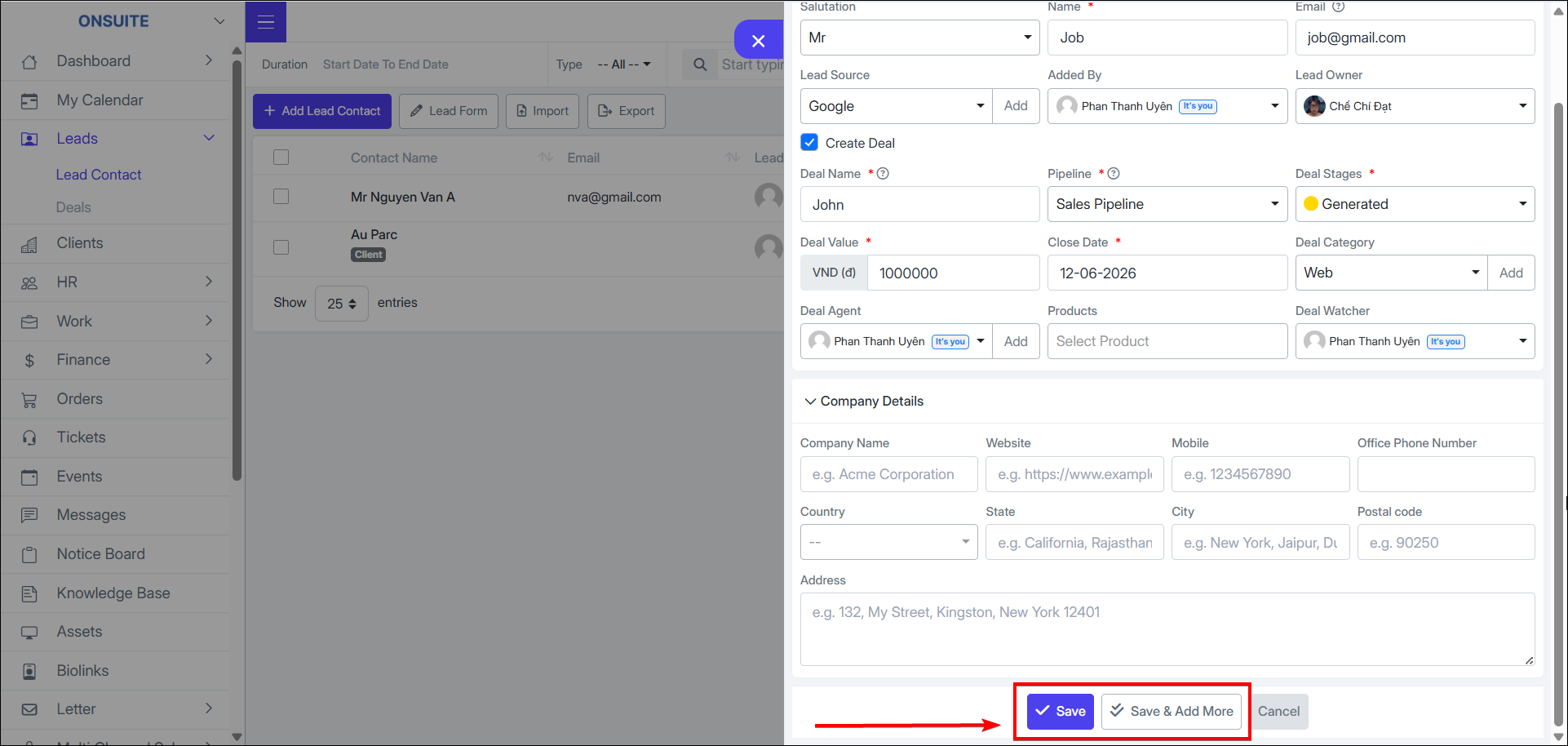Open the Lead Owner dropdown

(1415, 106)
